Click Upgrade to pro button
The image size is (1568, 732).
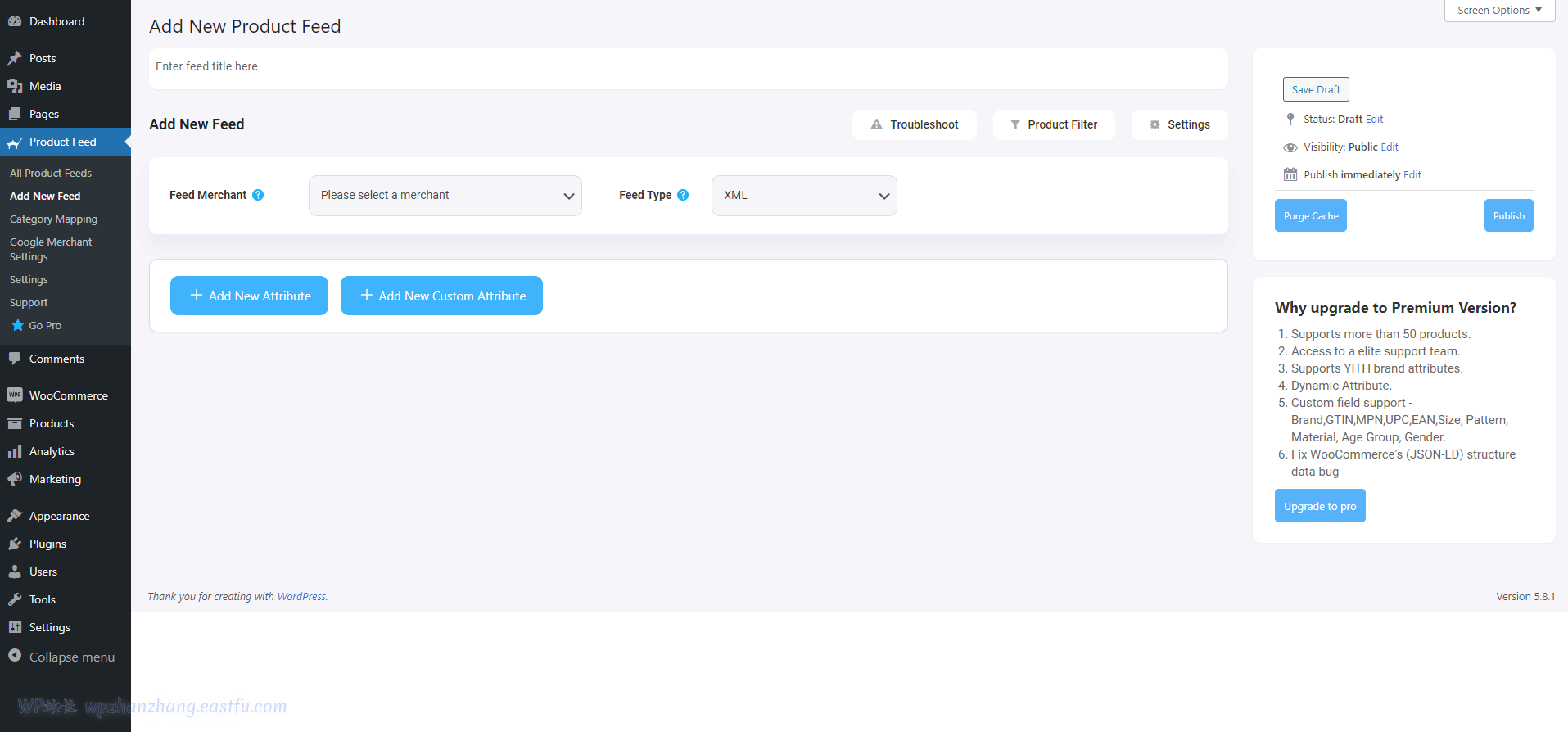[1320, 506]
